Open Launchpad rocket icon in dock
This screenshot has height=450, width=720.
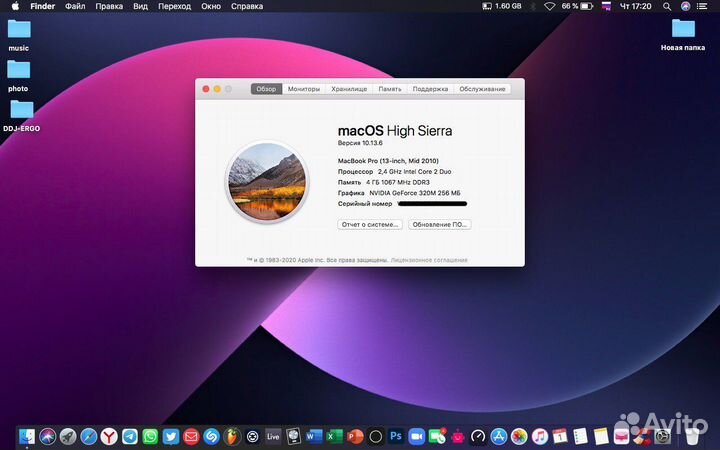pos(68,436)
